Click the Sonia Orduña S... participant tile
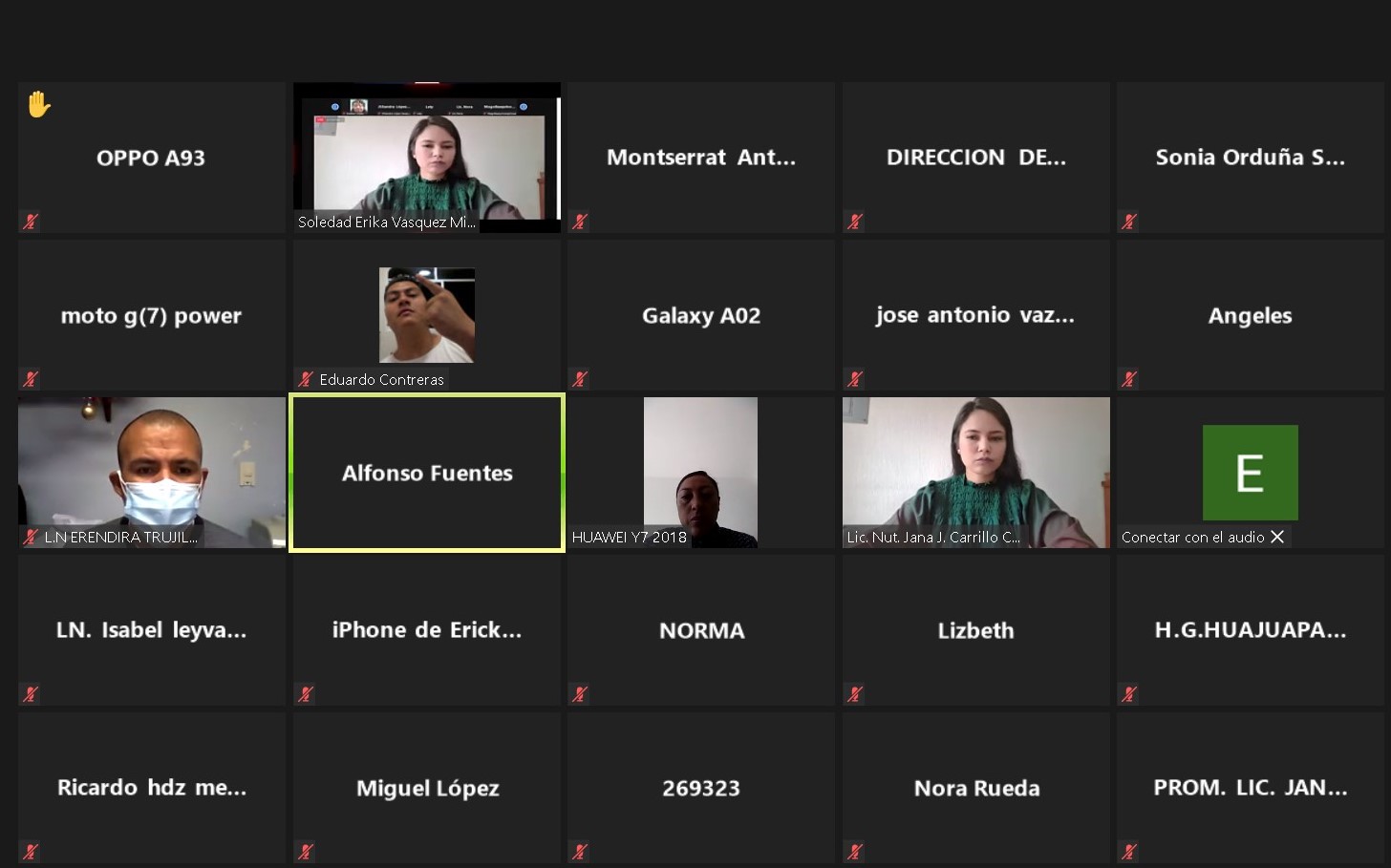 click(x=1250, y=158)
